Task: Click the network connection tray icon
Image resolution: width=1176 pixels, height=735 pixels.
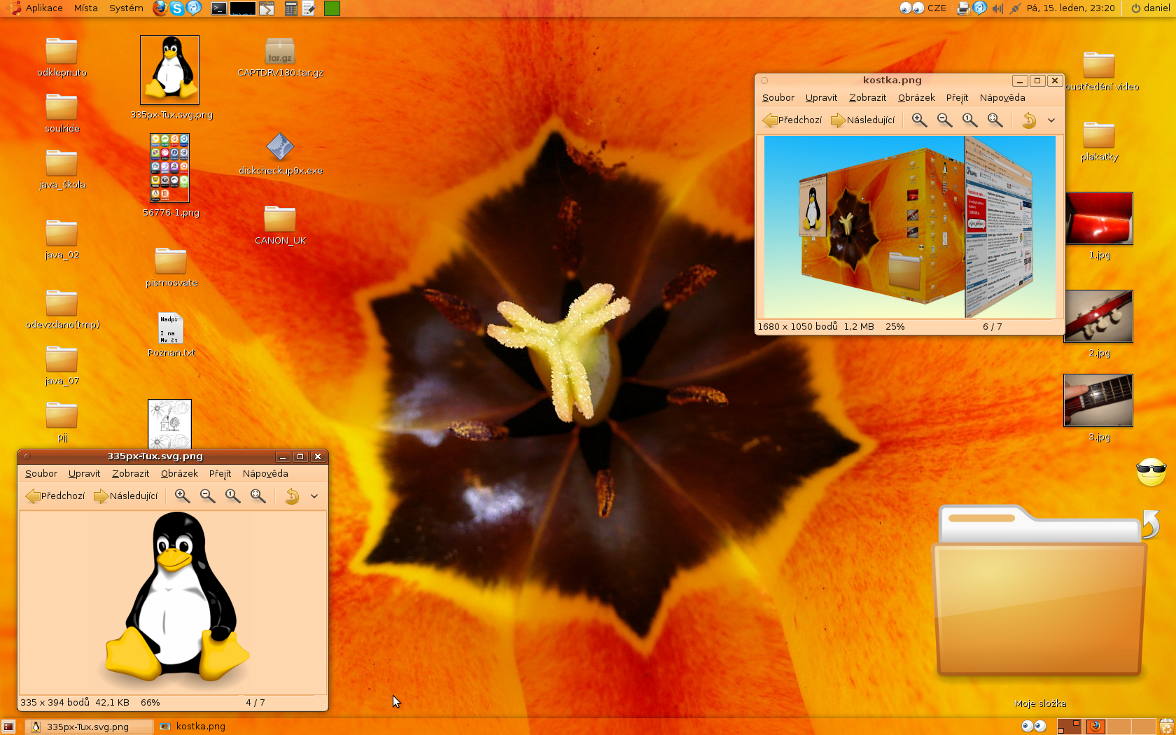Action: tap(1015, 8)
